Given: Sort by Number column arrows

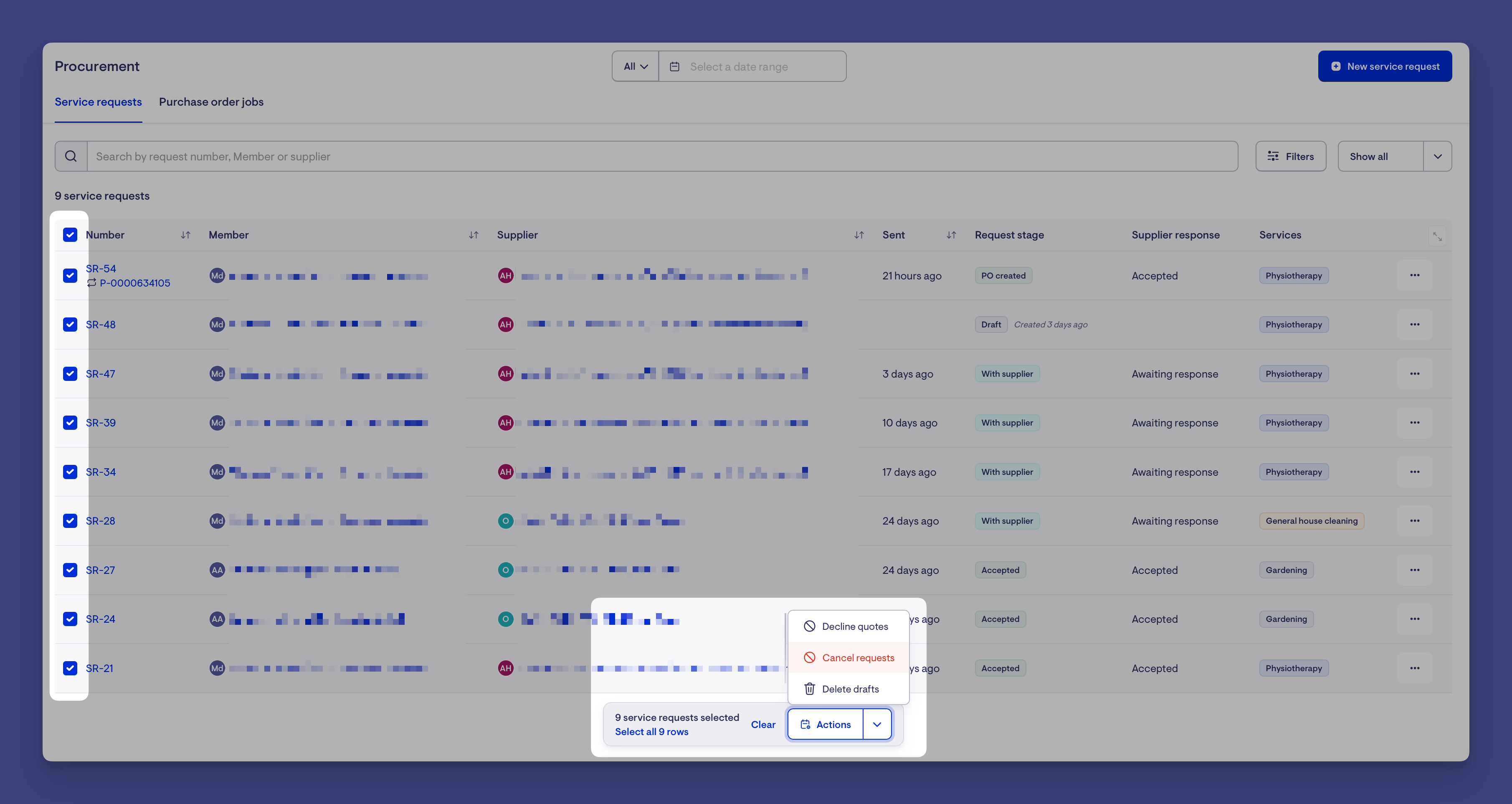Looking at the screenshot, I should coord(185,235).
